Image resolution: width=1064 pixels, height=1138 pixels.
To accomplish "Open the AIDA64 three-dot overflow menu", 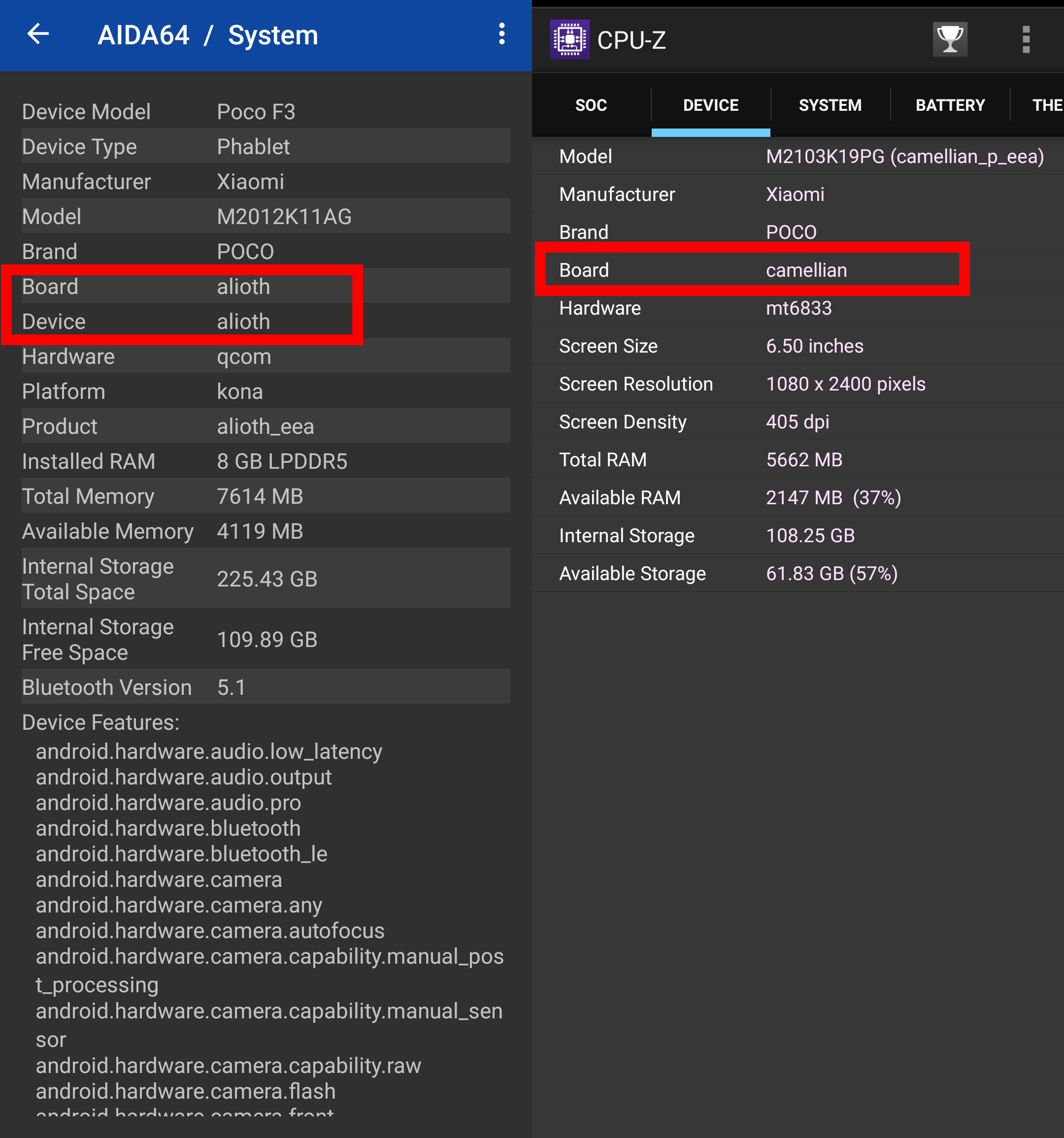I will tap(501, 34).
